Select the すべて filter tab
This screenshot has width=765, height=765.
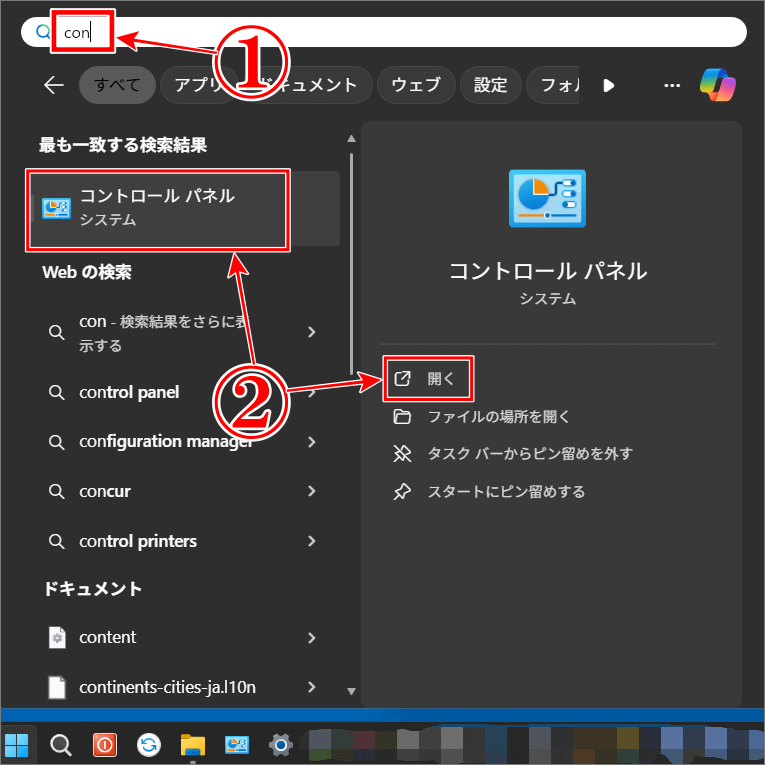click(x=117, y=85)
